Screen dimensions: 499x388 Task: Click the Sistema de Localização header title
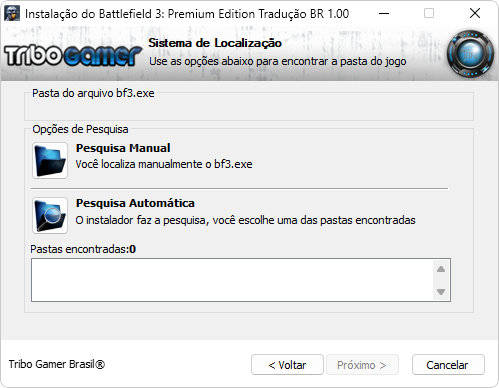[215, 43]
